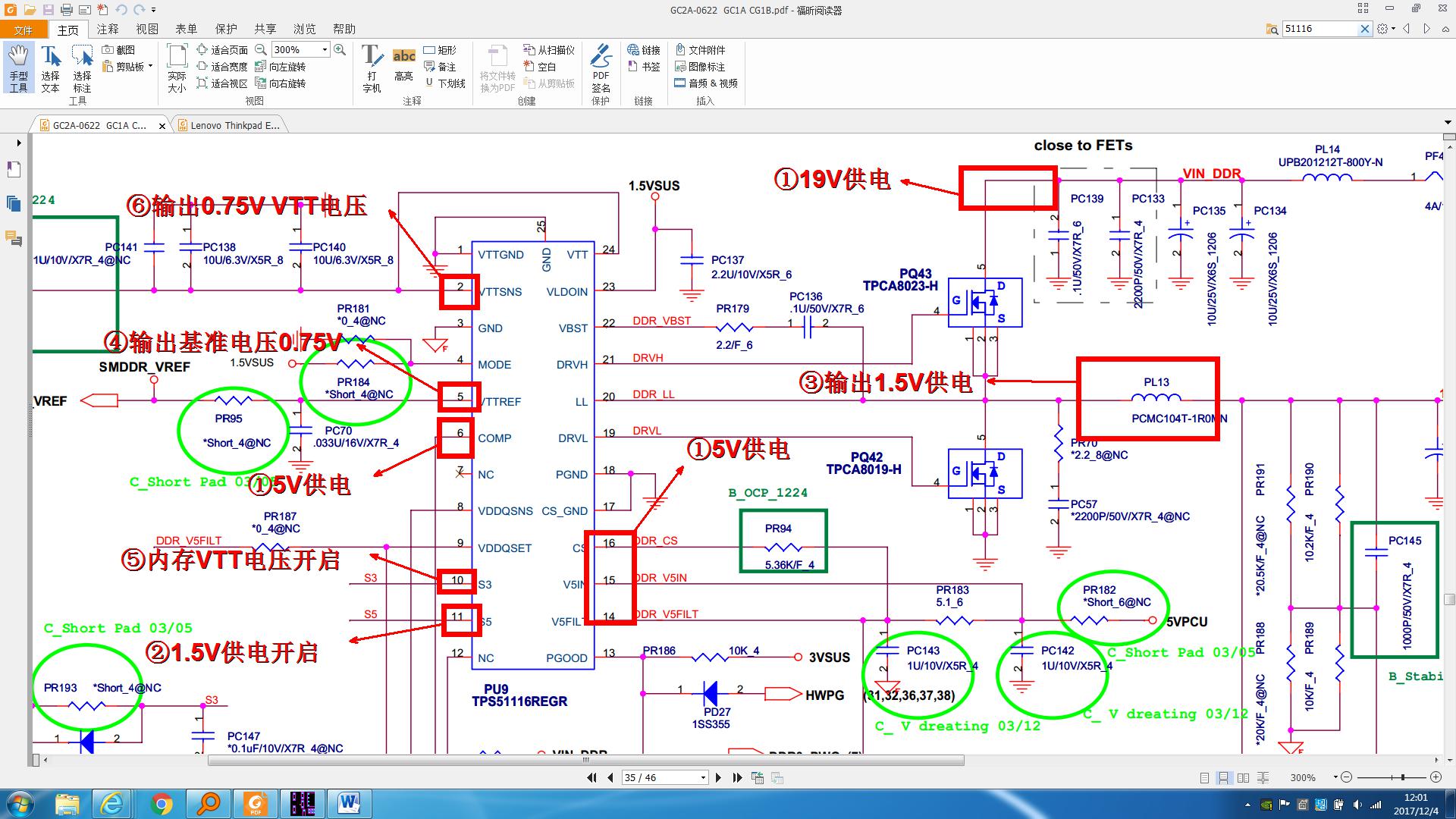Expand the page number 35 / 46 dropdown

click(703, 778)
